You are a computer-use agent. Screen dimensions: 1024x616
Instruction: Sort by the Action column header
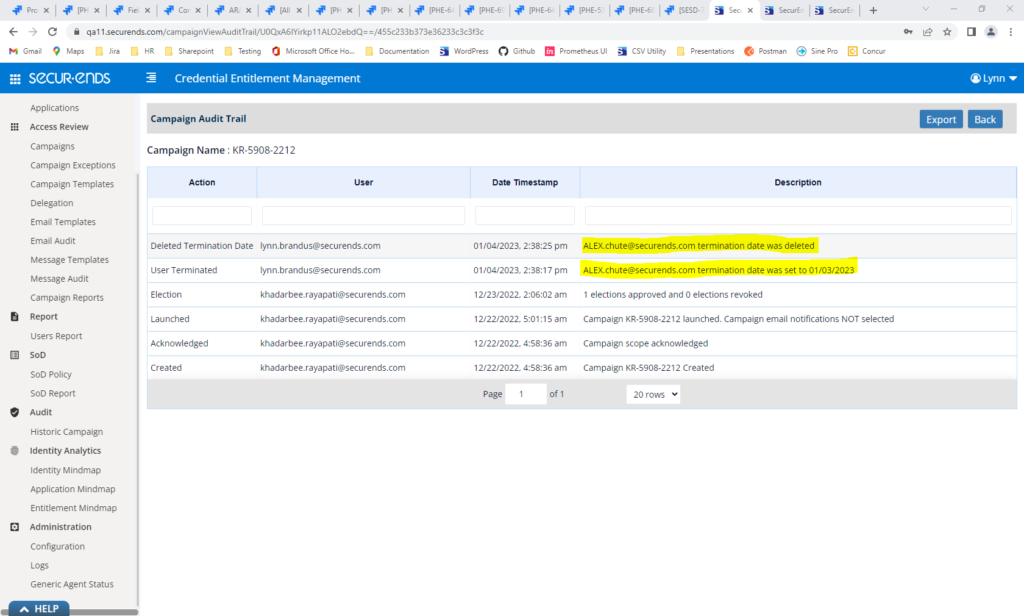pyautogui.click(x=202, y=183)
